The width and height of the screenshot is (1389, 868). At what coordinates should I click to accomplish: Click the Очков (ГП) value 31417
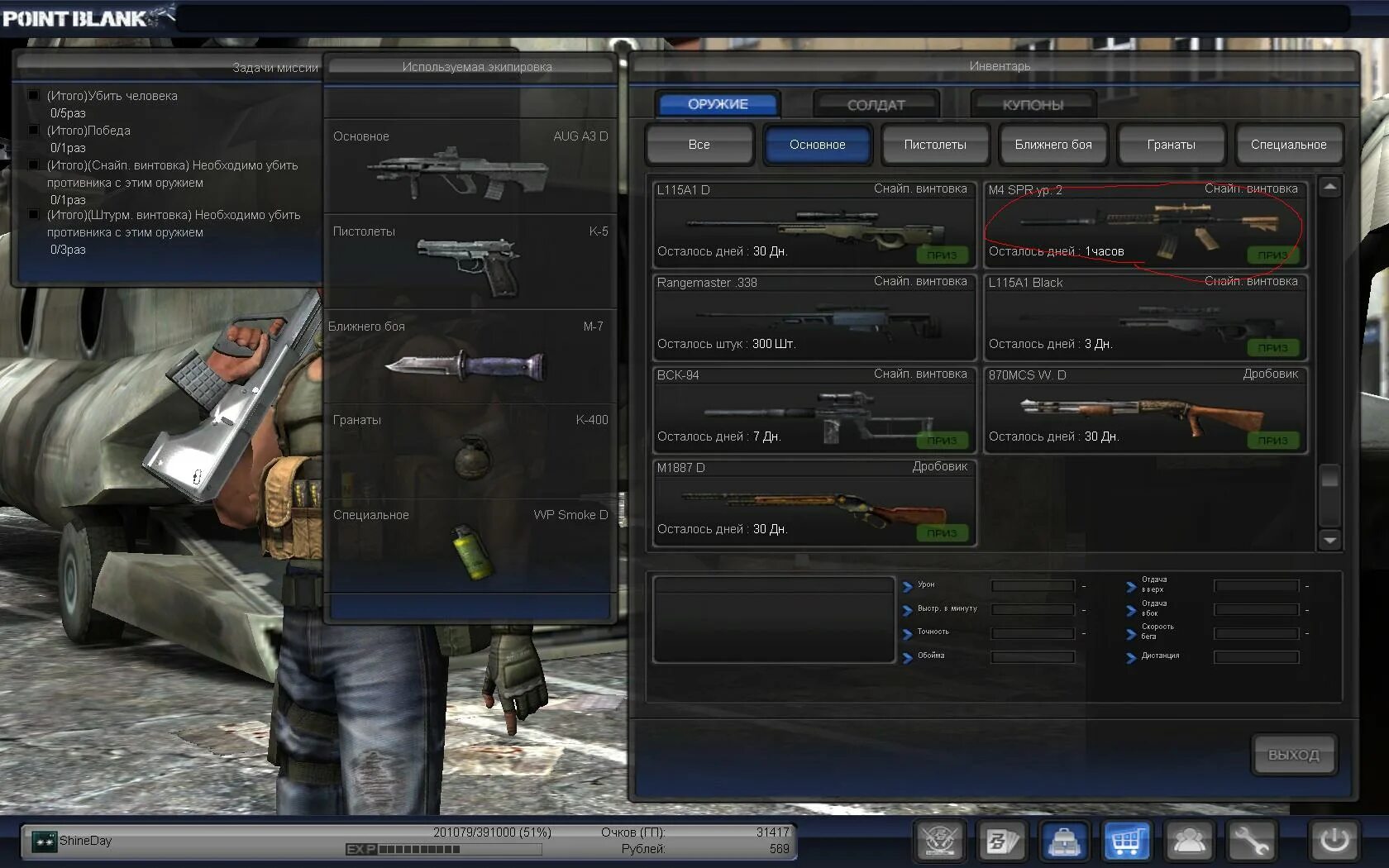pyautogui.click(x=773, y=832)
